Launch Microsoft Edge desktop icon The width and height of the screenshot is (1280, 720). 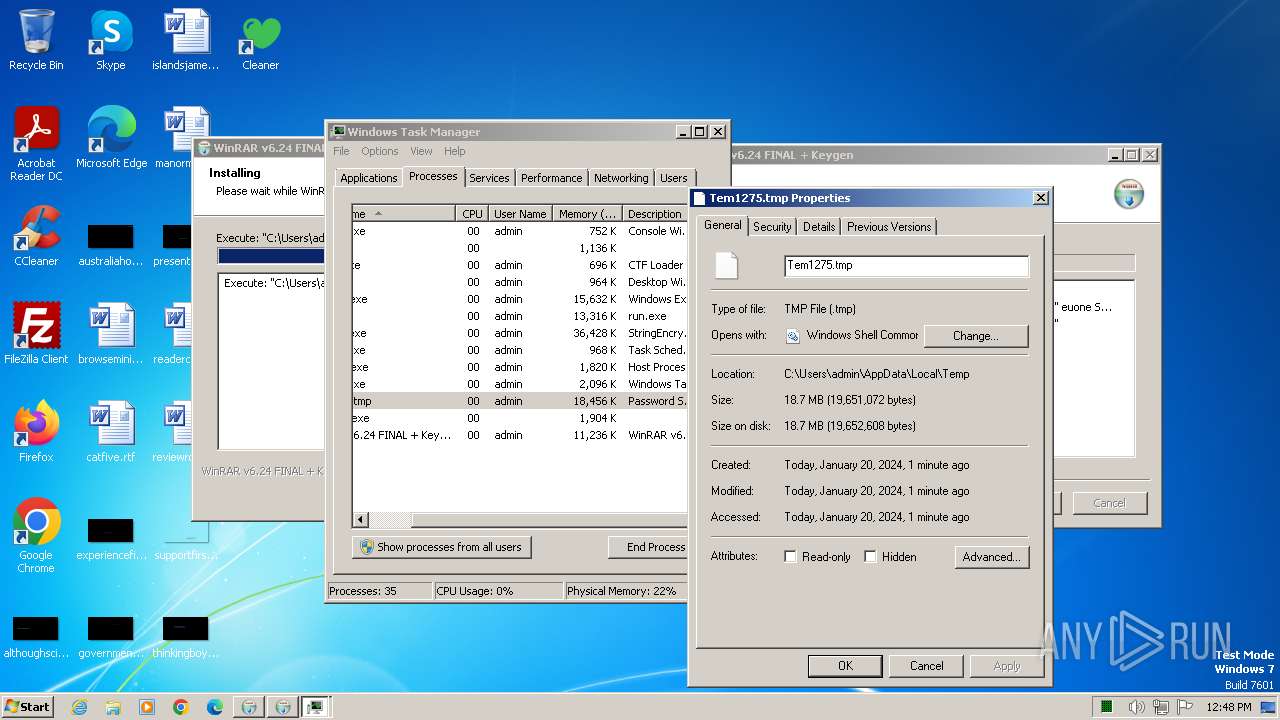[111, 138]
